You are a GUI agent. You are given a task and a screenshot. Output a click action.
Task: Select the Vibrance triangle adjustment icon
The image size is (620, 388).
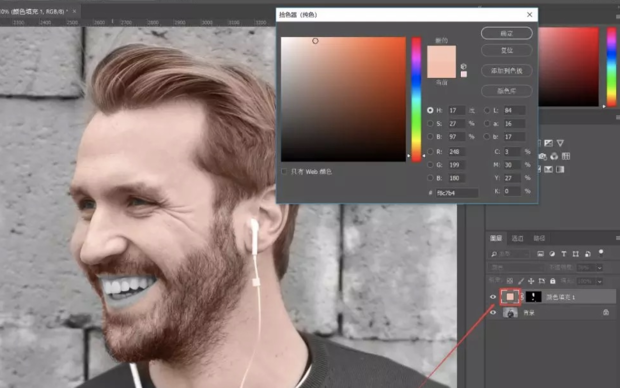pos(560,143)
